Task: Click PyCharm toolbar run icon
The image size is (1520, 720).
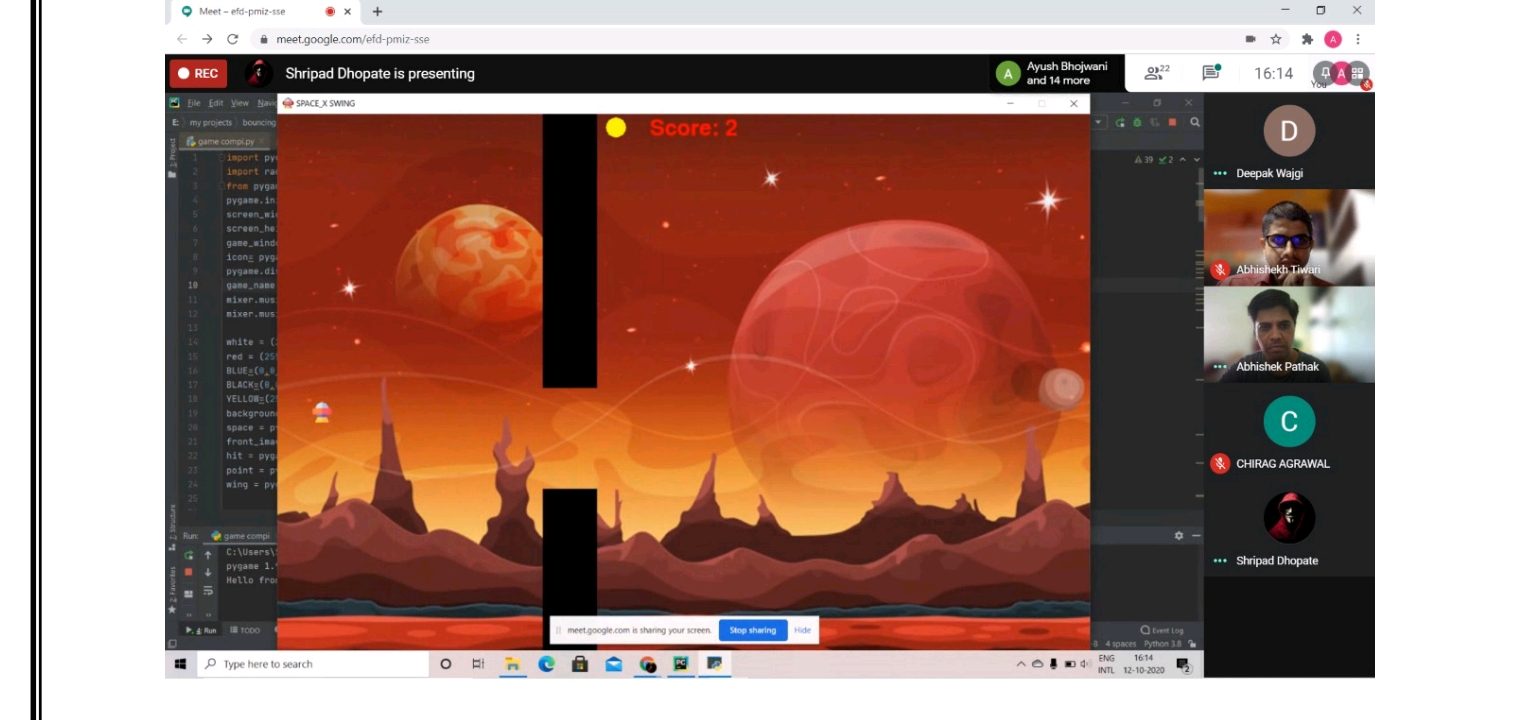Action: pyautogui.click(x=1120, y=122)
